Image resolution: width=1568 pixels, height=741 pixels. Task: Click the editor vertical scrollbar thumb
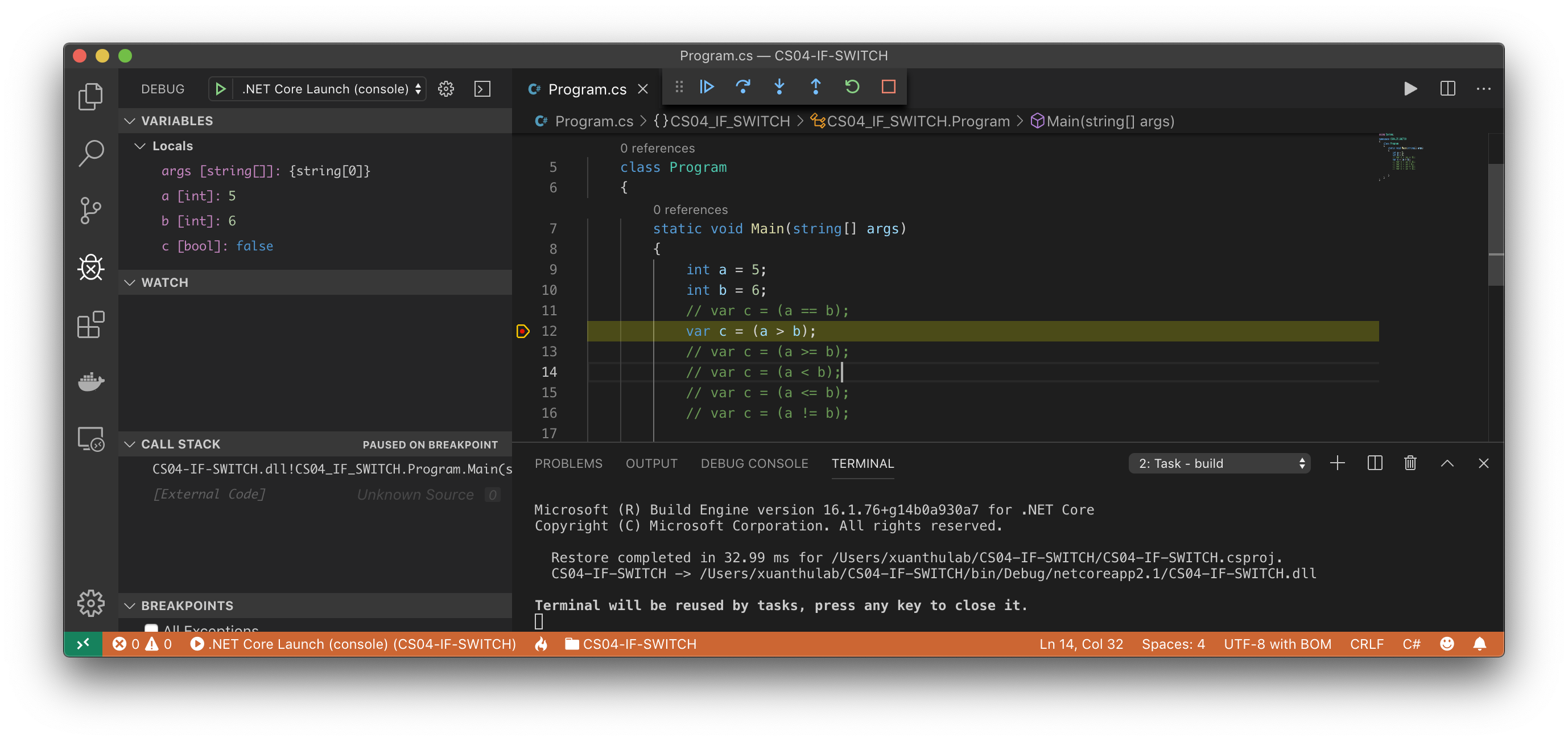coord(1496,224)
